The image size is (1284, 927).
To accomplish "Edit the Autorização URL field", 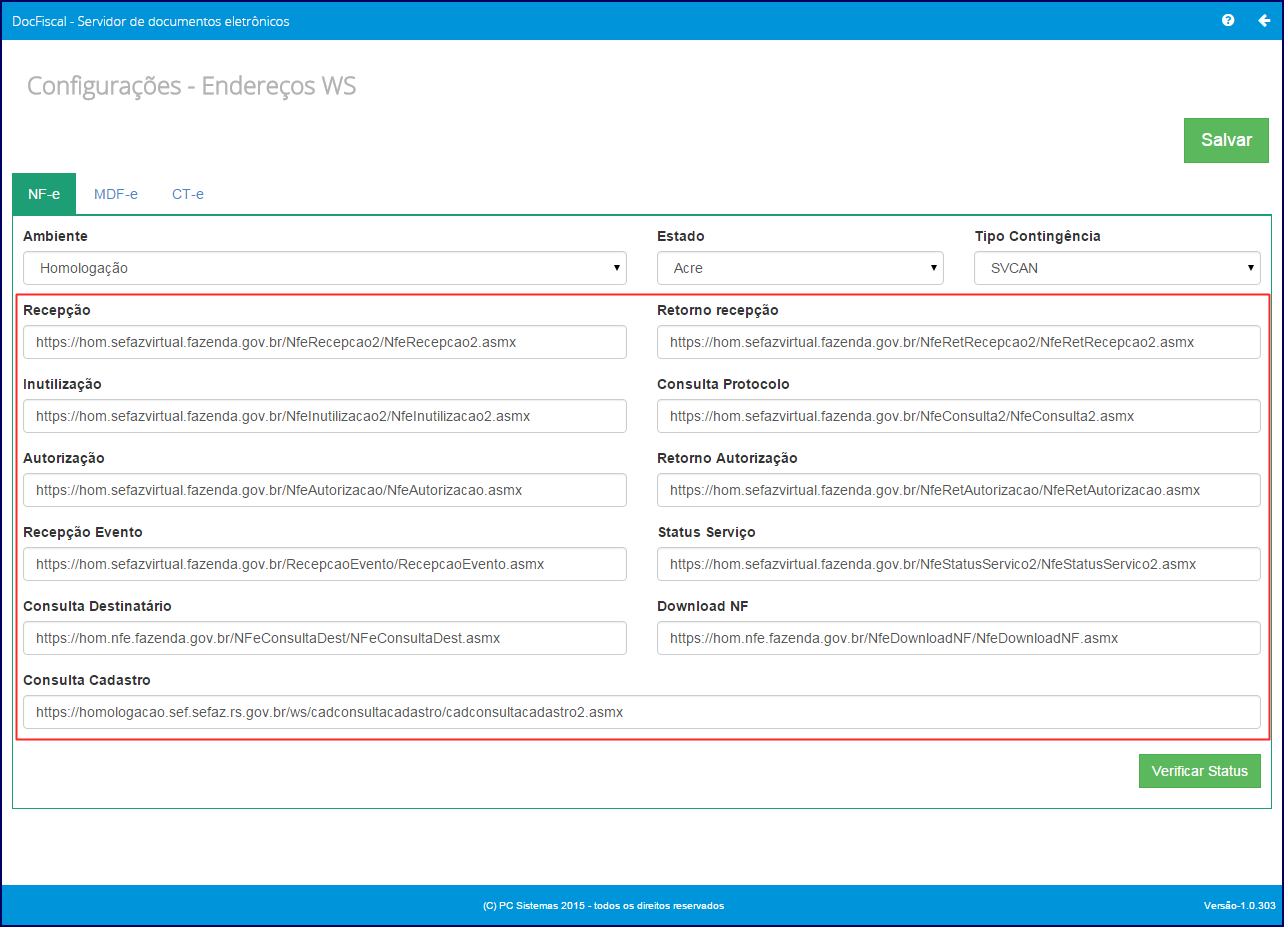I will [x=325, y=490].
